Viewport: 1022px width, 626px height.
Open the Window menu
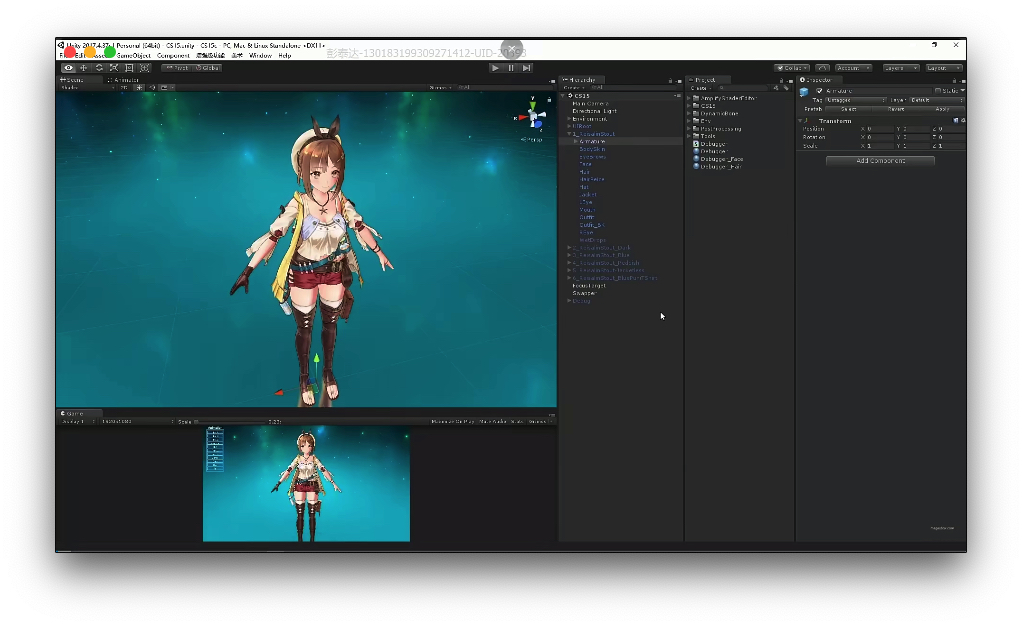261,55
